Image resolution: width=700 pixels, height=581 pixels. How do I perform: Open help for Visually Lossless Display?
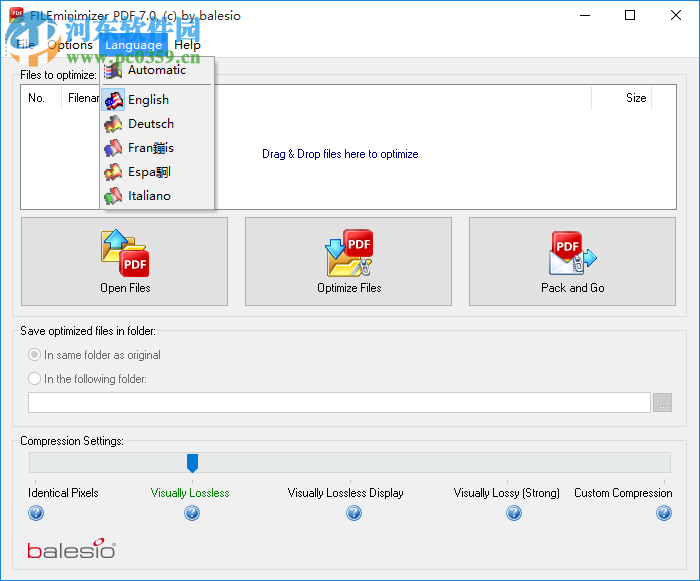click(x=354, y=513)
